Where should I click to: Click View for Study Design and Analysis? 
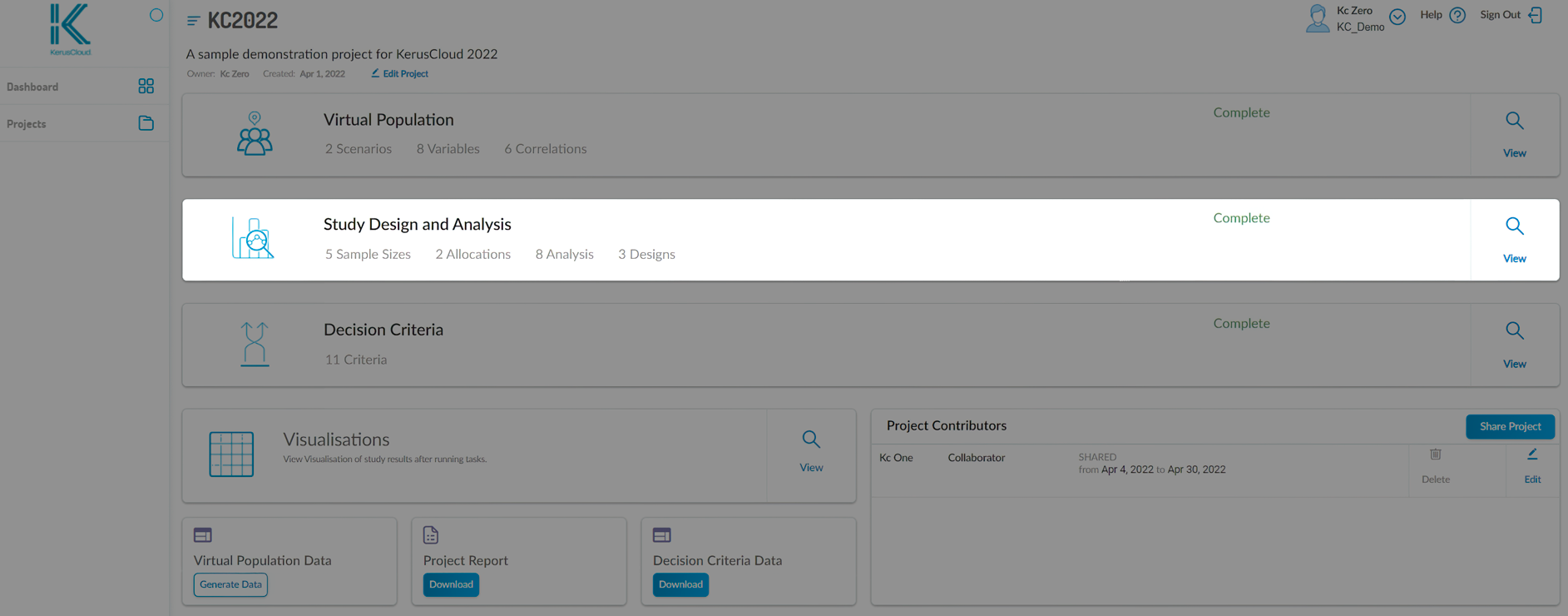tap(1515, 259)
